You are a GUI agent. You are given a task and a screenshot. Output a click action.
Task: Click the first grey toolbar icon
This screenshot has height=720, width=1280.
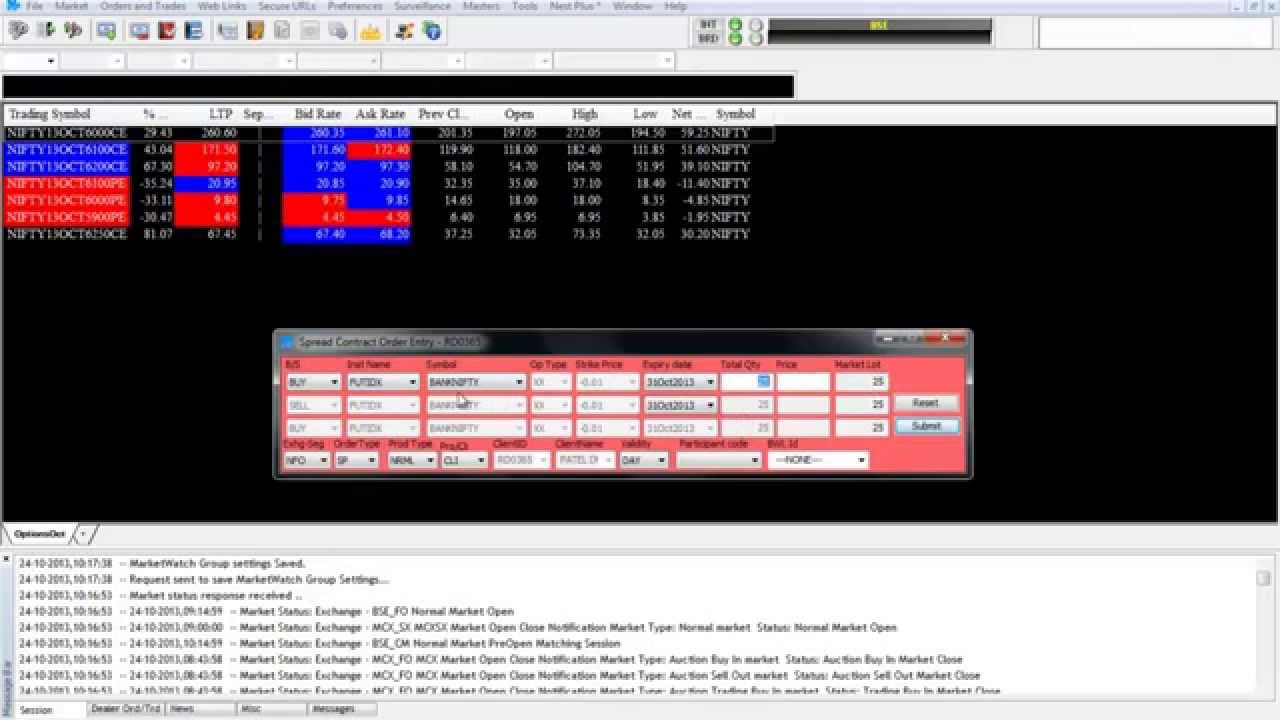click(17, 31)
